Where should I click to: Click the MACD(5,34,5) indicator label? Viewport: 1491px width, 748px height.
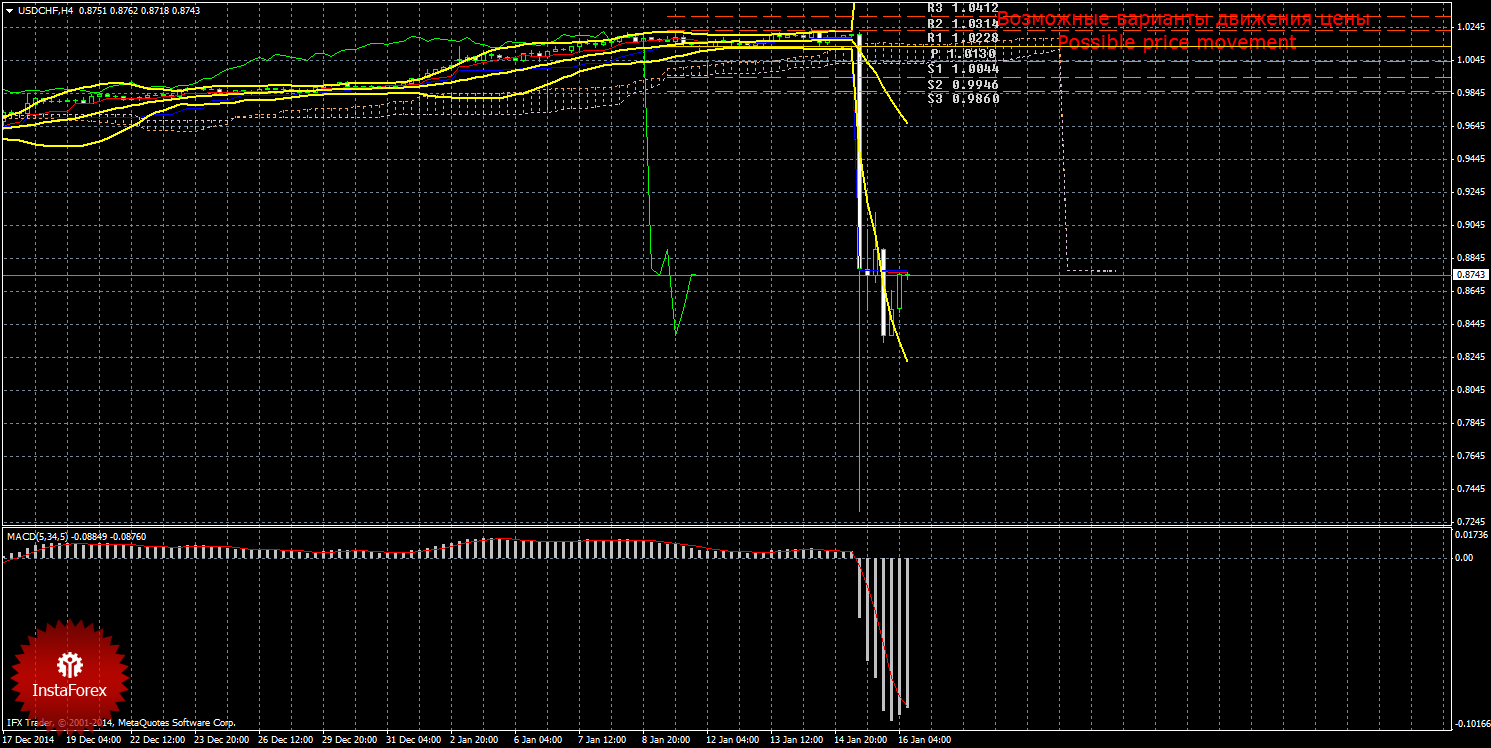[38, 537]
